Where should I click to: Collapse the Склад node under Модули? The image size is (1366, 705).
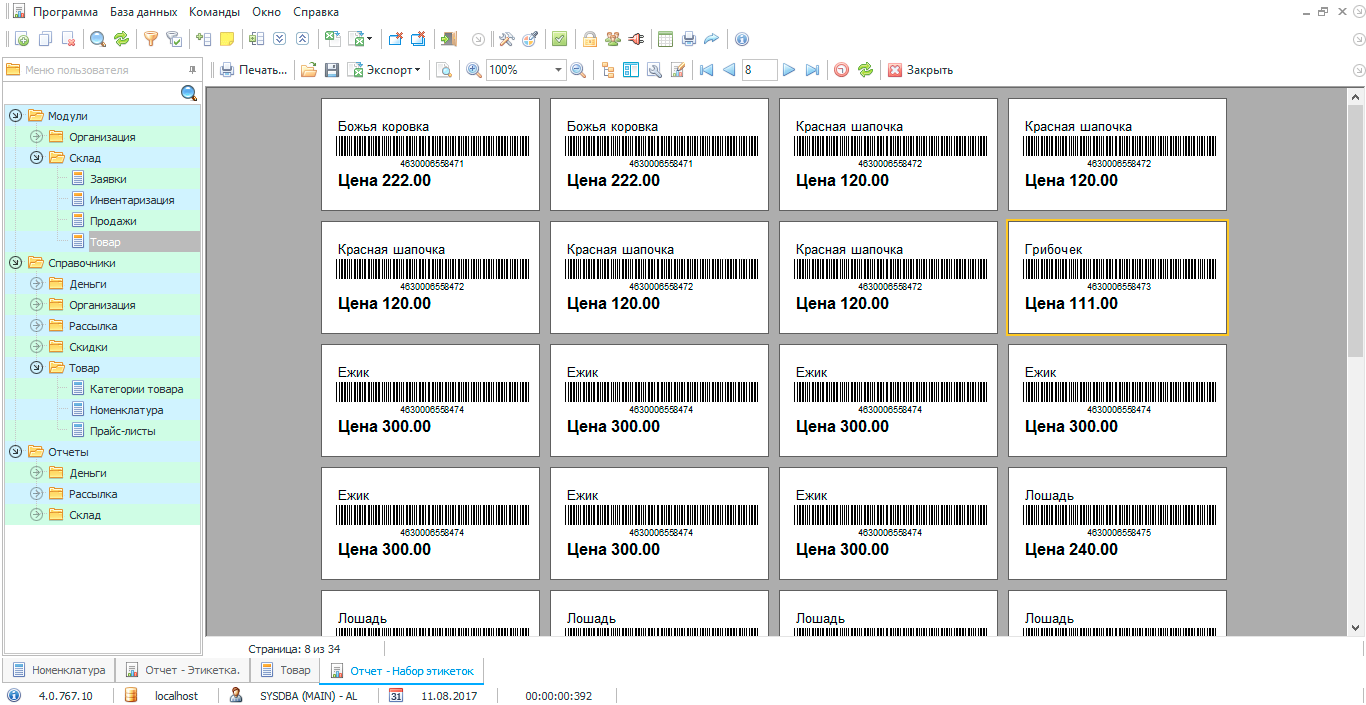click(x=36, y=158)
